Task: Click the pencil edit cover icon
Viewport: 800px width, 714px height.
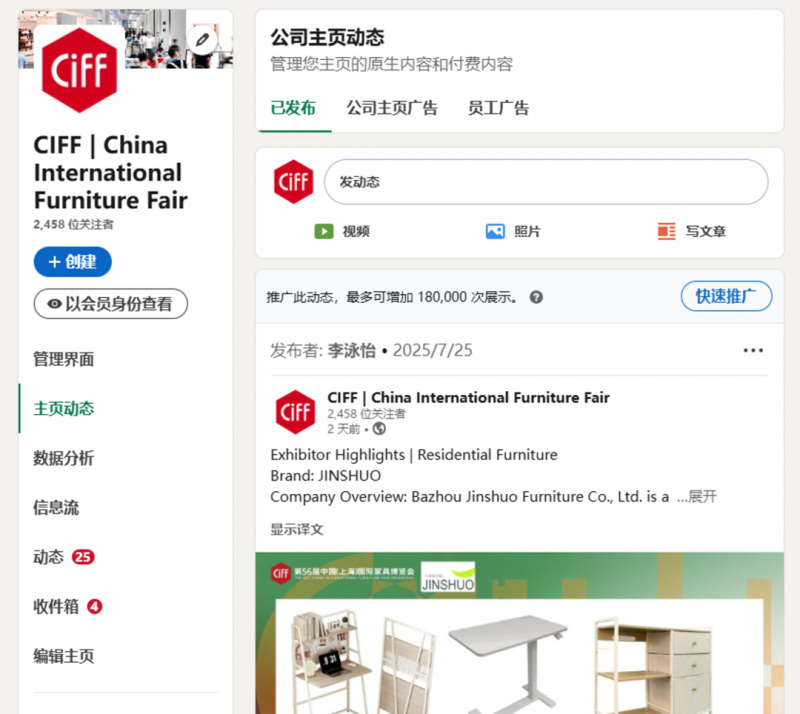Action: (203, 39)
